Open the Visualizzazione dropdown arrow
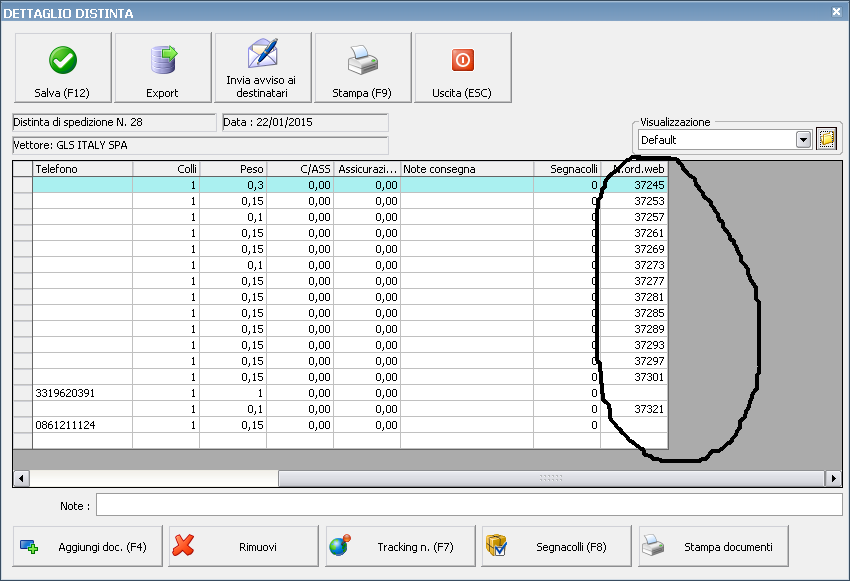The height and width of the screenshot is (581, 850). pos(803,140)
